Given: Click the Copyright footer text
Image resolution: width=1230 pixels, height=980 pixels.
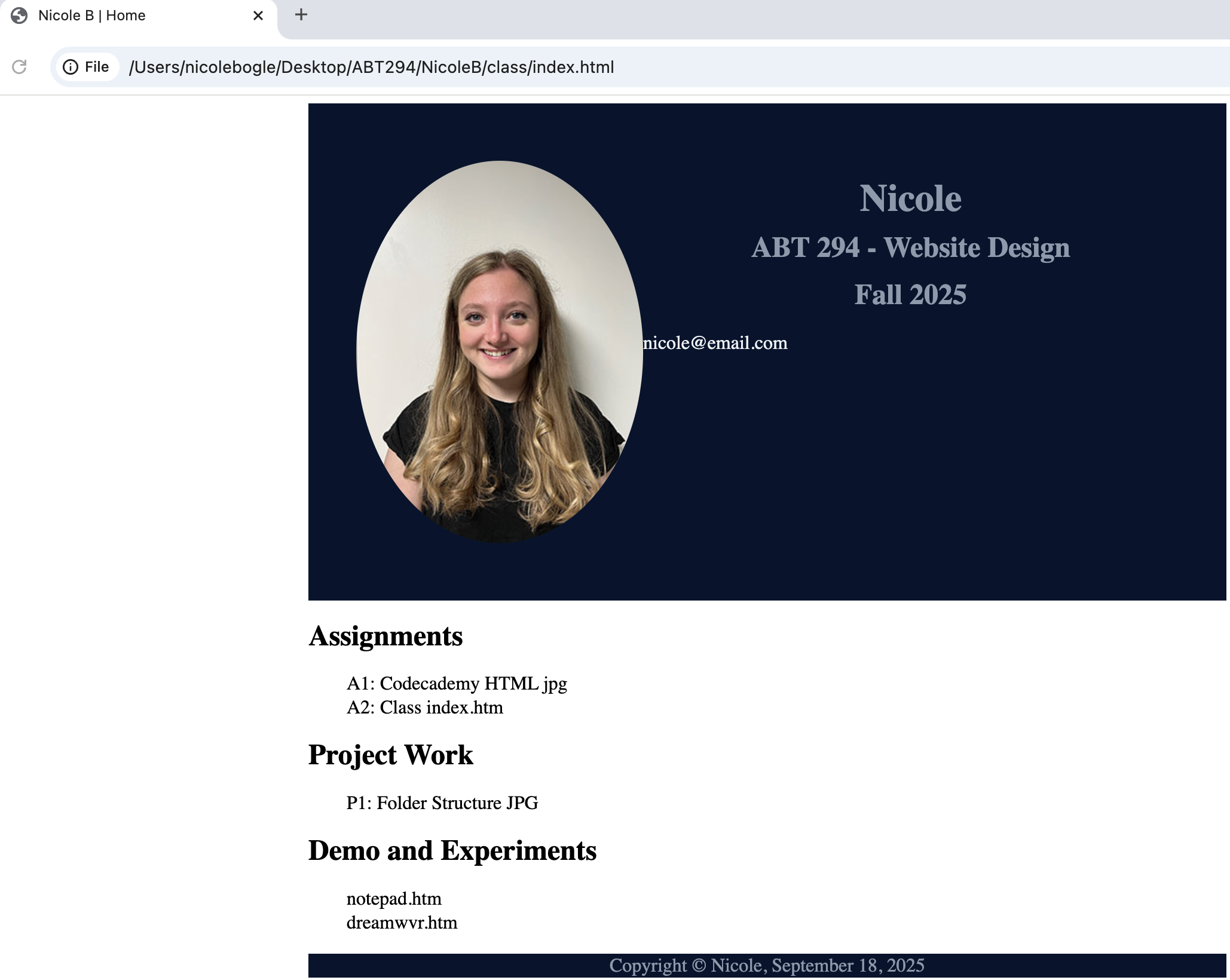Looking at the screenshot, I should coord(766,966).
